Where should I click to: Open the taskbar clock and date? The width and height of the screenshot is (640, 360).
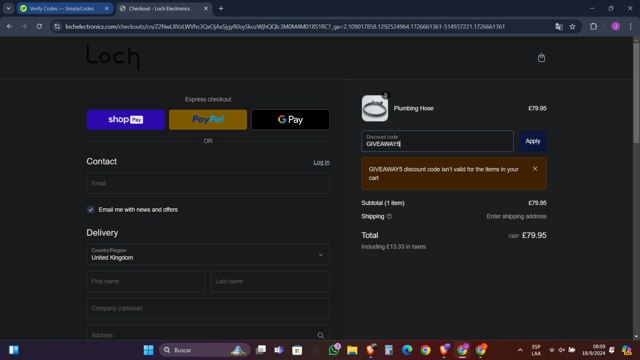coord(593,350)
